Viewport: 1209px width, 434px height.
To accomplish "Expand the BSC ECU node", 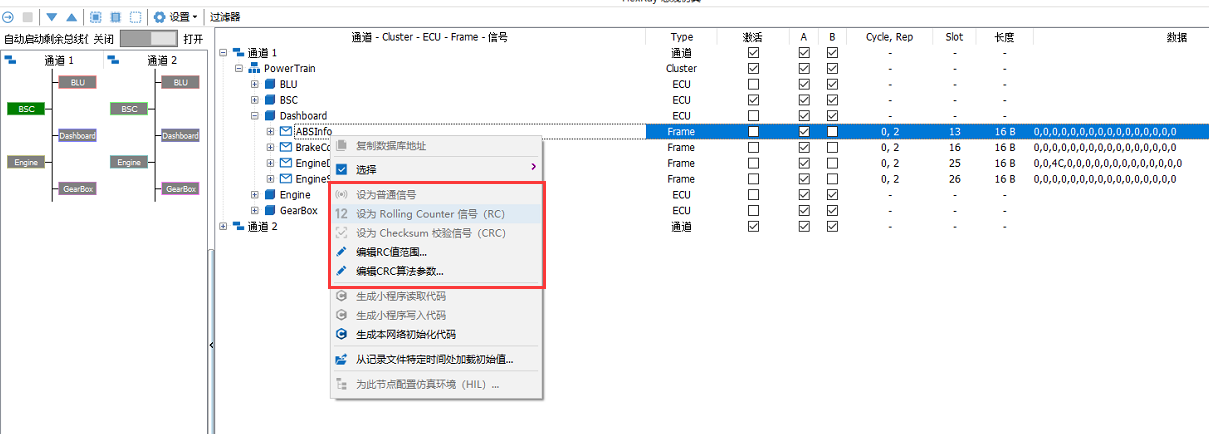I will [x=255, y=100].
